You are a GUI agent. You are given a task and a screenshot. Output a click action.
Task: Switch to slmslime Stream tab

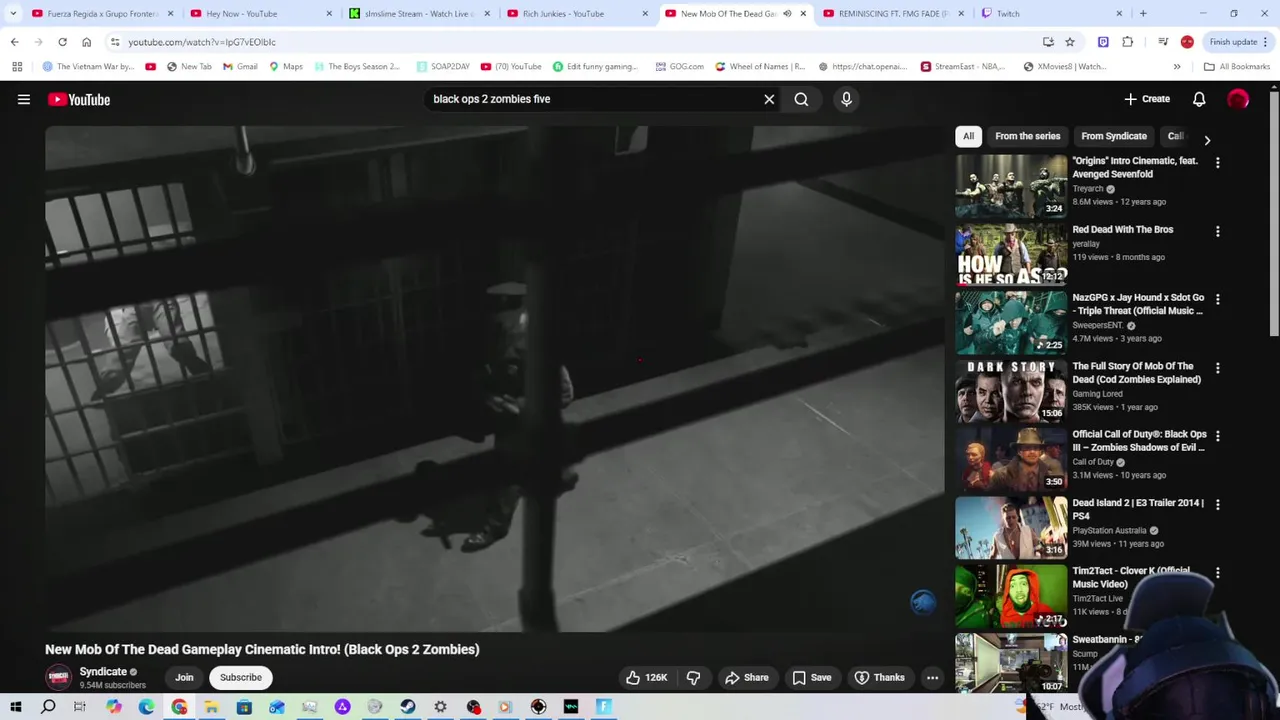pos(418,14)
